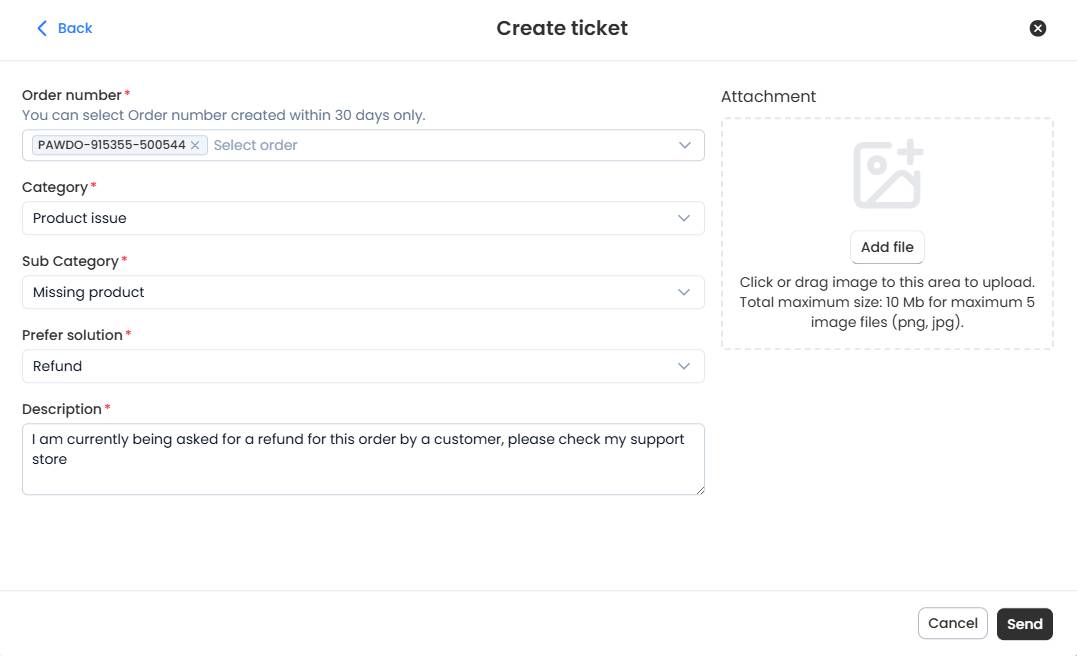Click the back arrow chevron icon
This screenshot has height=656, width=1077.
click(x=42, y=28)
